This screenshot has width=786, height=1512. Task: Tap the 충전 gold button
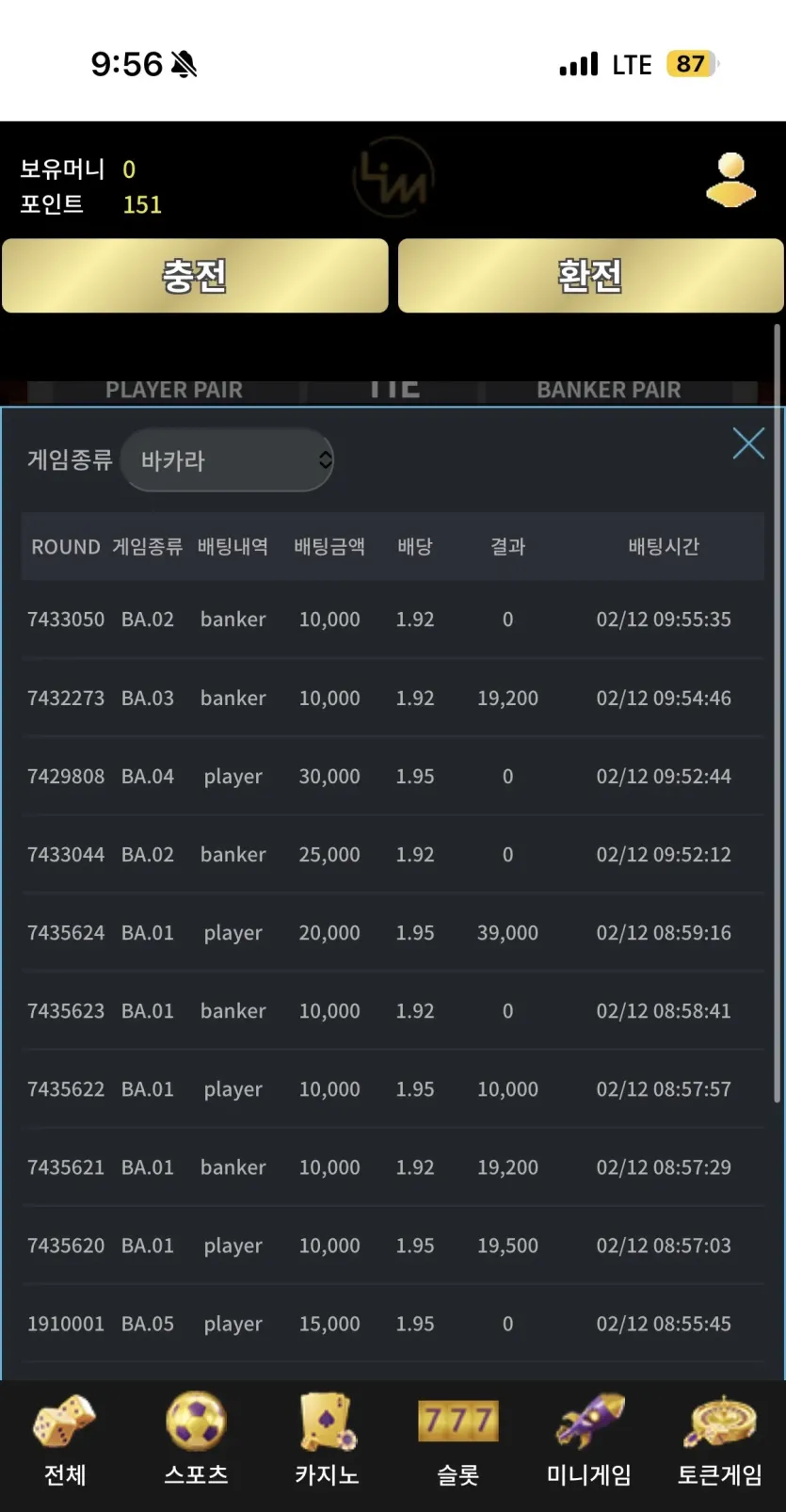pos(195,275)
